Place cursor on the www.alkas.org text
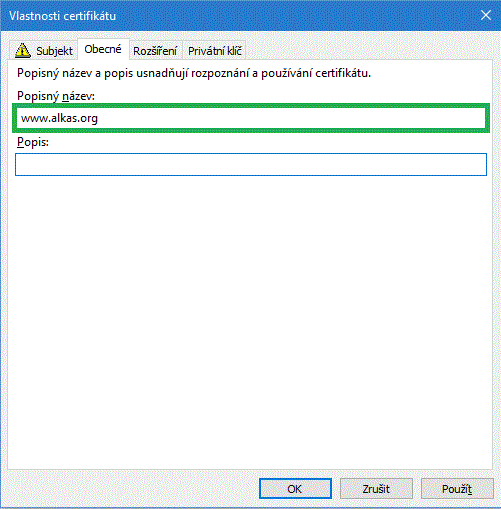501x509 pixels. coord(59,118)
